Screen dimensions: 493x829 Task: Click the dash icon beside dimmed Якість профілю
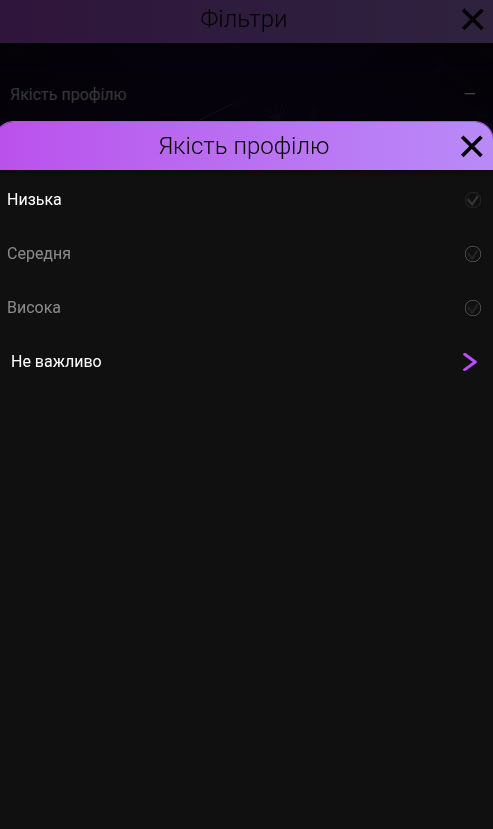[470, 94]
